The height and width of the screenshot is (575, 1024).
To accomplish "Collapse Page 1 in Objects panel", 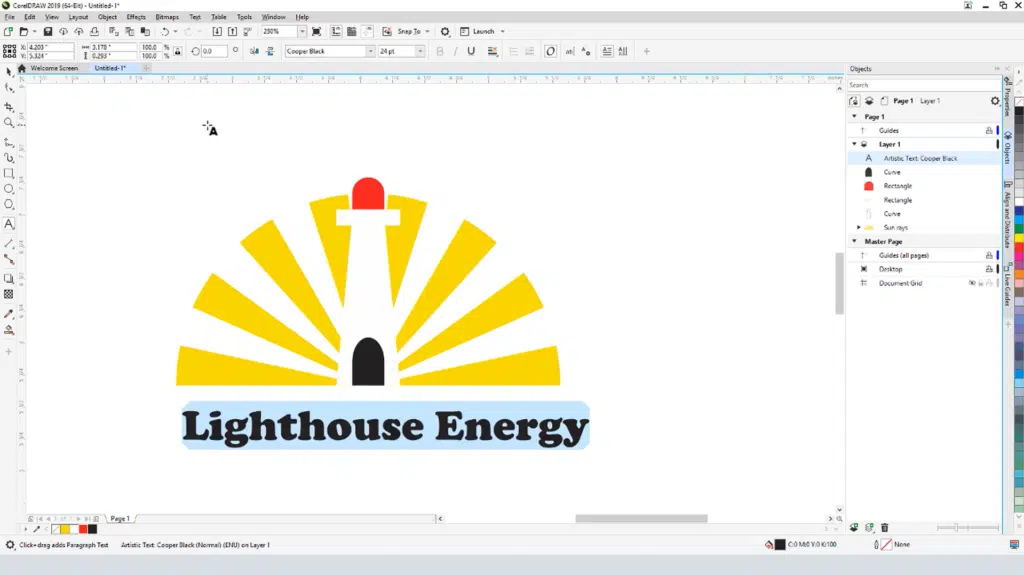I will click(854, 116).
